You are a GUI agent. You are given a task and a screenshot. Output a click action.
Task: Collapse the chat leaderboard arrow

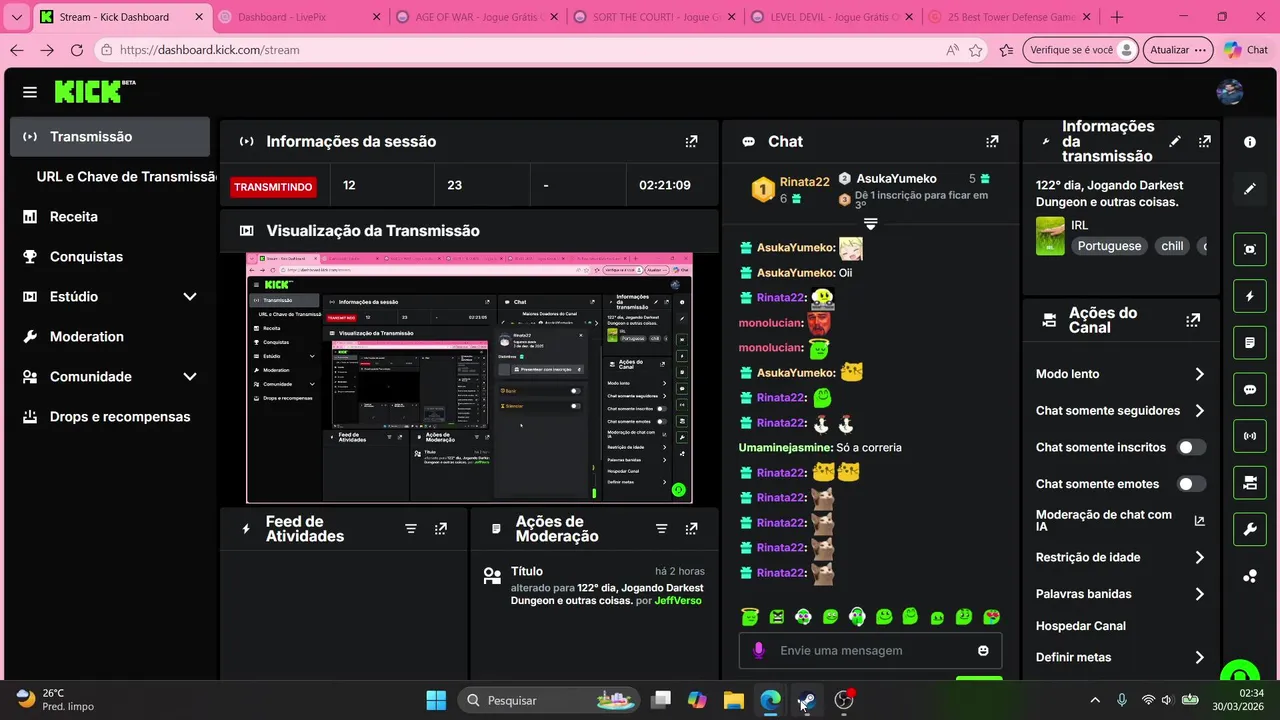pos(871,224)
